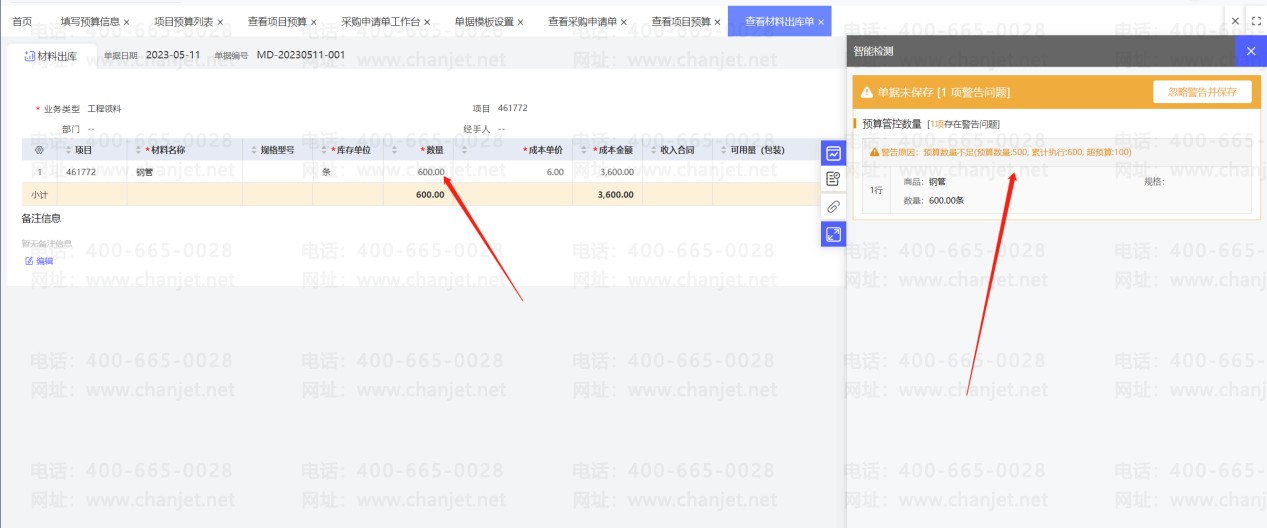Open table column settings gear icon

pyautogui.click(x=39, y=150)
